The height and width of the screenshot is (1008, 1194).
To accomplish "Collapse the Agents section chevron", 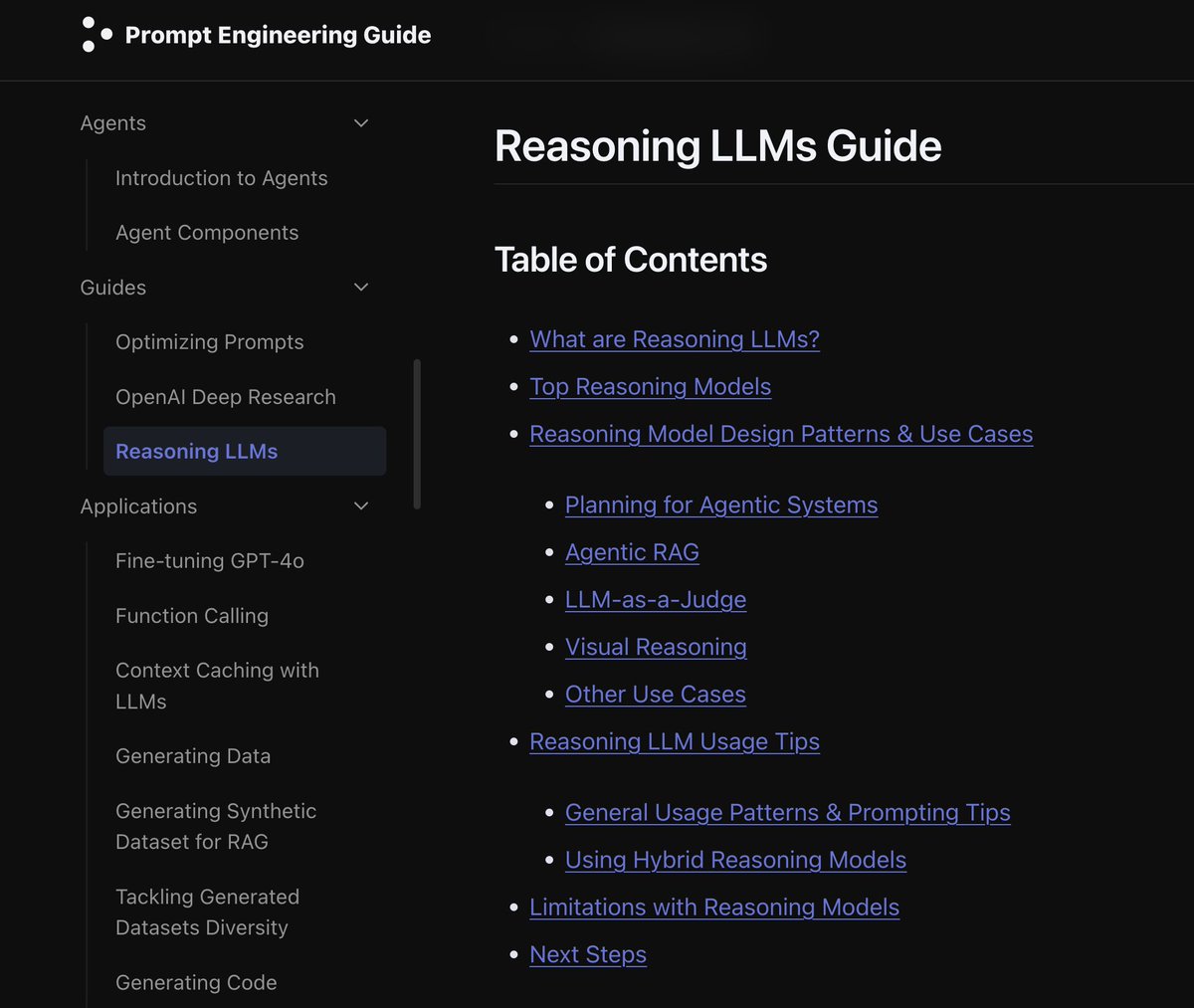I will pos(361,123).
